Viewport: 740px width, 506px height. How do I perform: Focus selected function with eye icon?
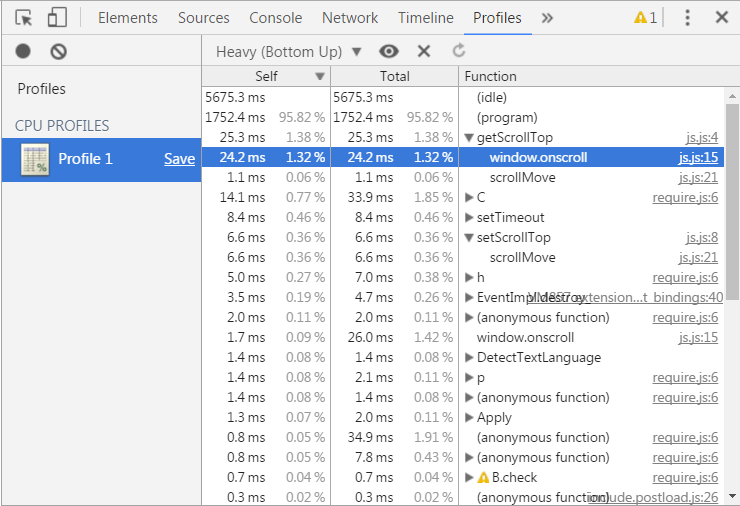click(389, 51)
